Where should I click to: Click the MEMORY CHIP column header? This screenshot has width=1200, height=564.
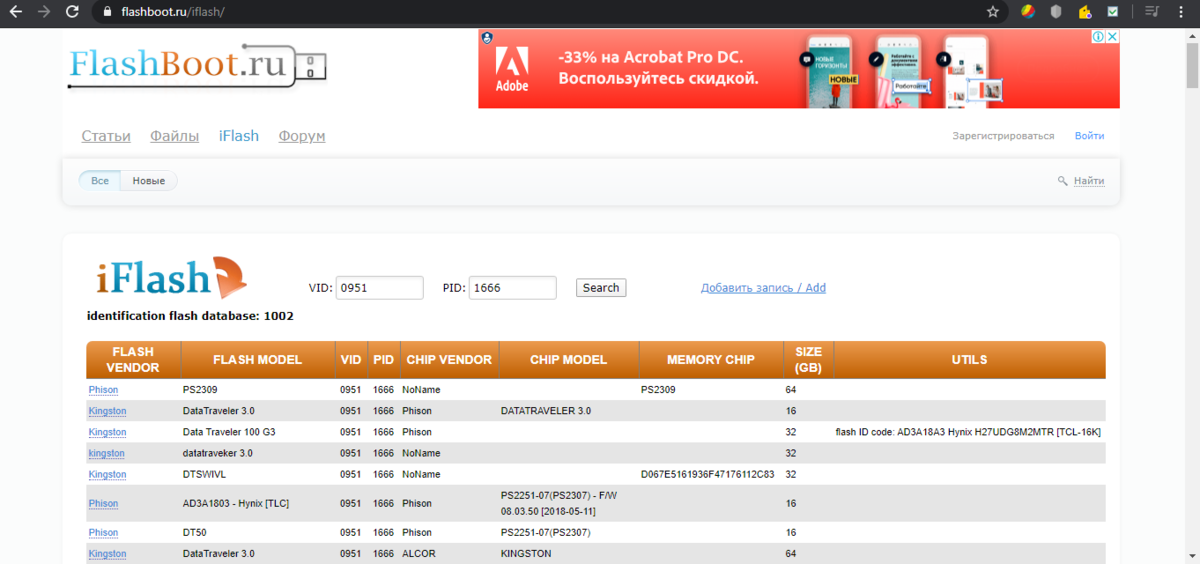(710, 360)
